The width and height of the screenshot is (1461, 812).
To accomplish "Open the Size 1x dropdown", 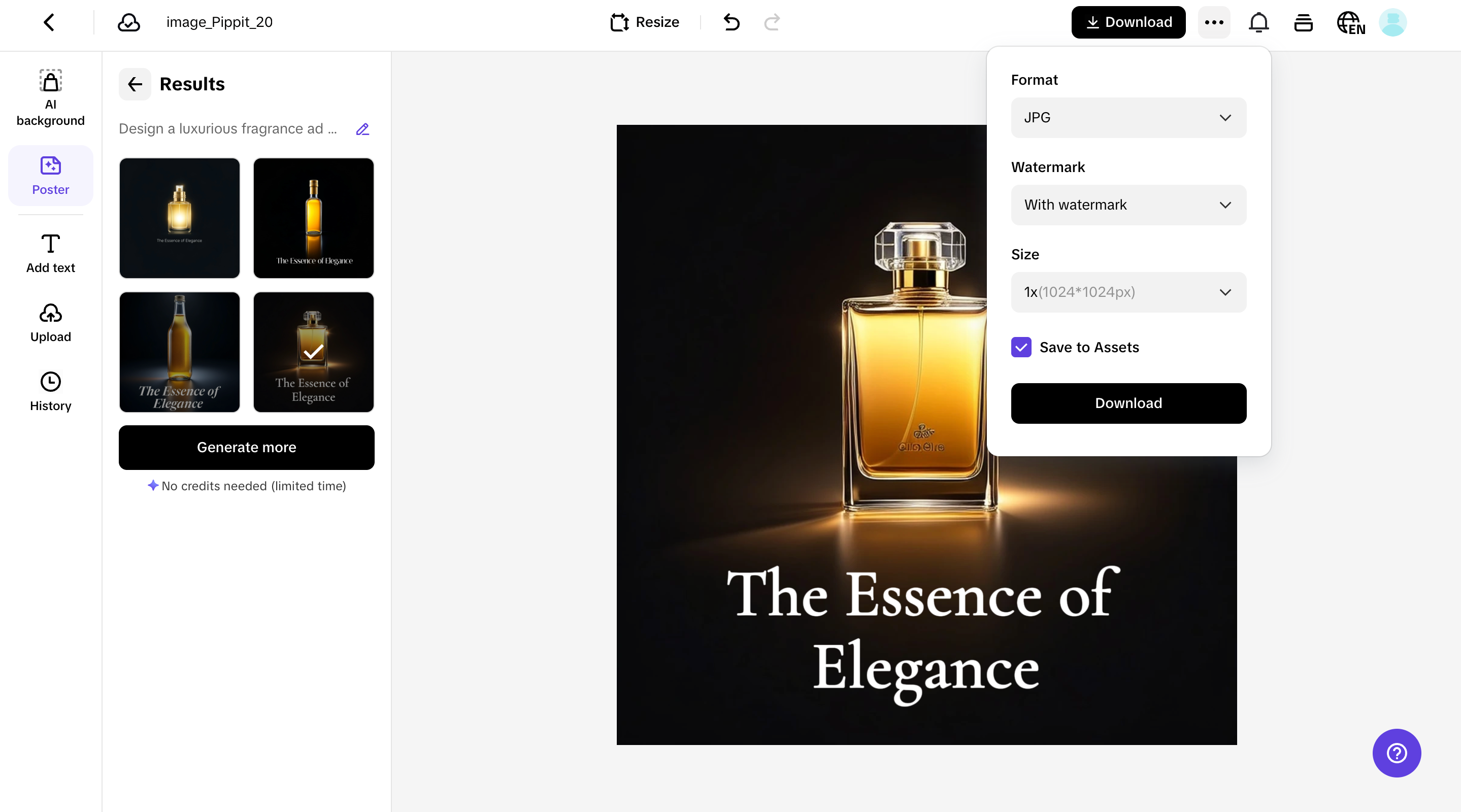I will 1128,292.
